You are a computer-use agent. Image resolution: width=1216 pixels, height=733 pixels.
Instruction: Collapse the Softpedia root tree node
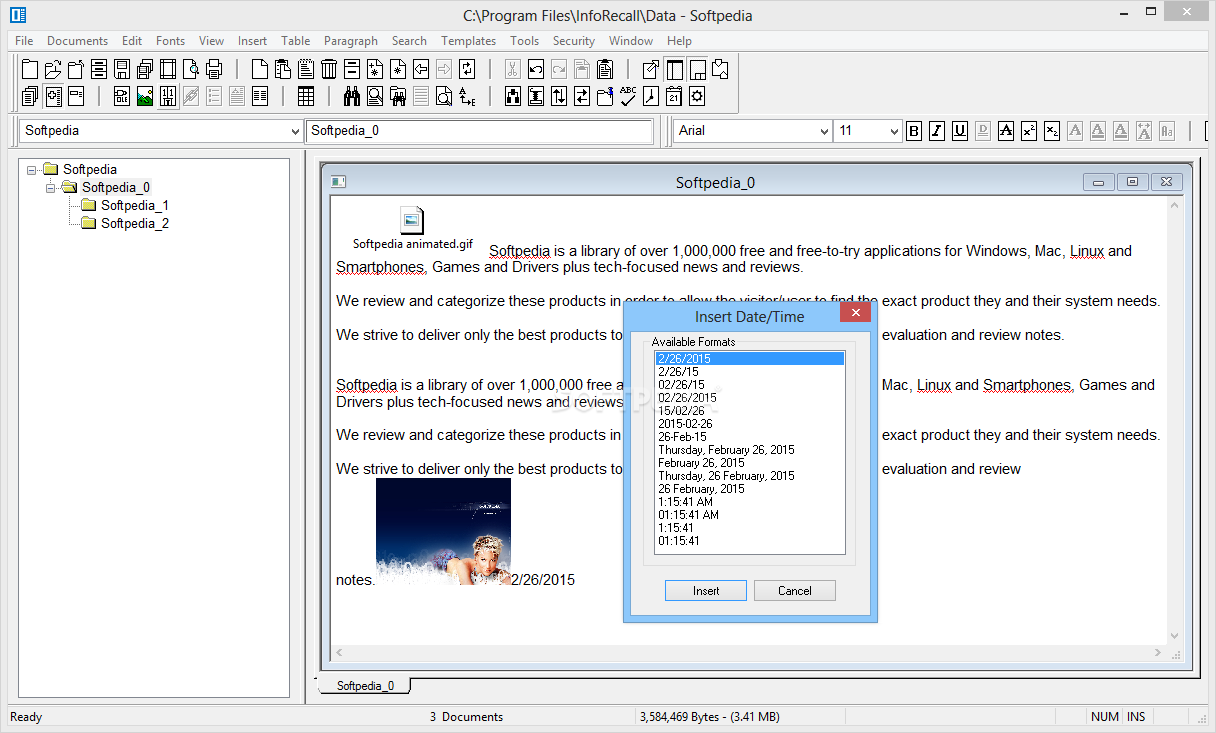point(32,169)
